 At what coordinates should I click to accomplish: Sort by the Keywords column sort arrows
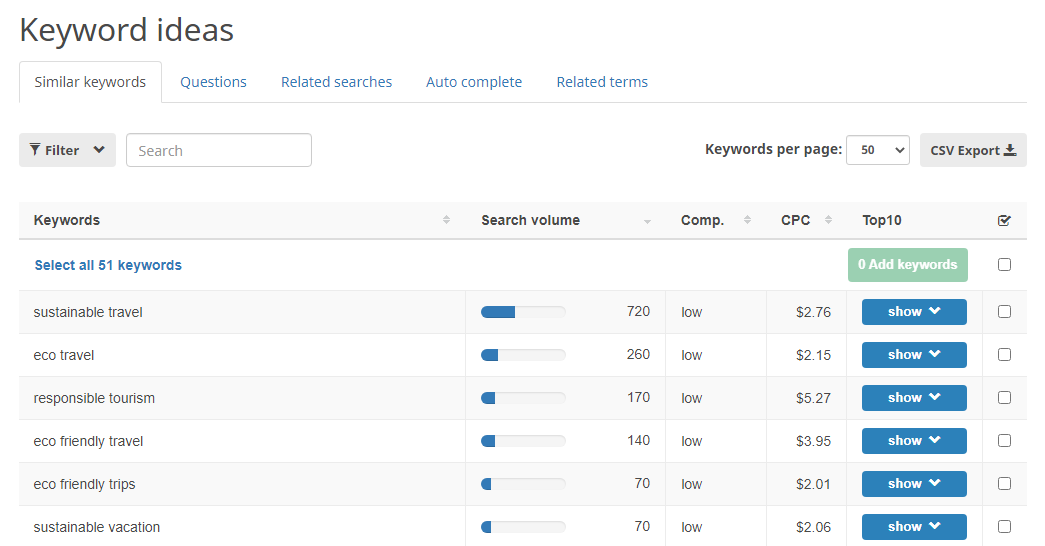click(x=447, y=220)
